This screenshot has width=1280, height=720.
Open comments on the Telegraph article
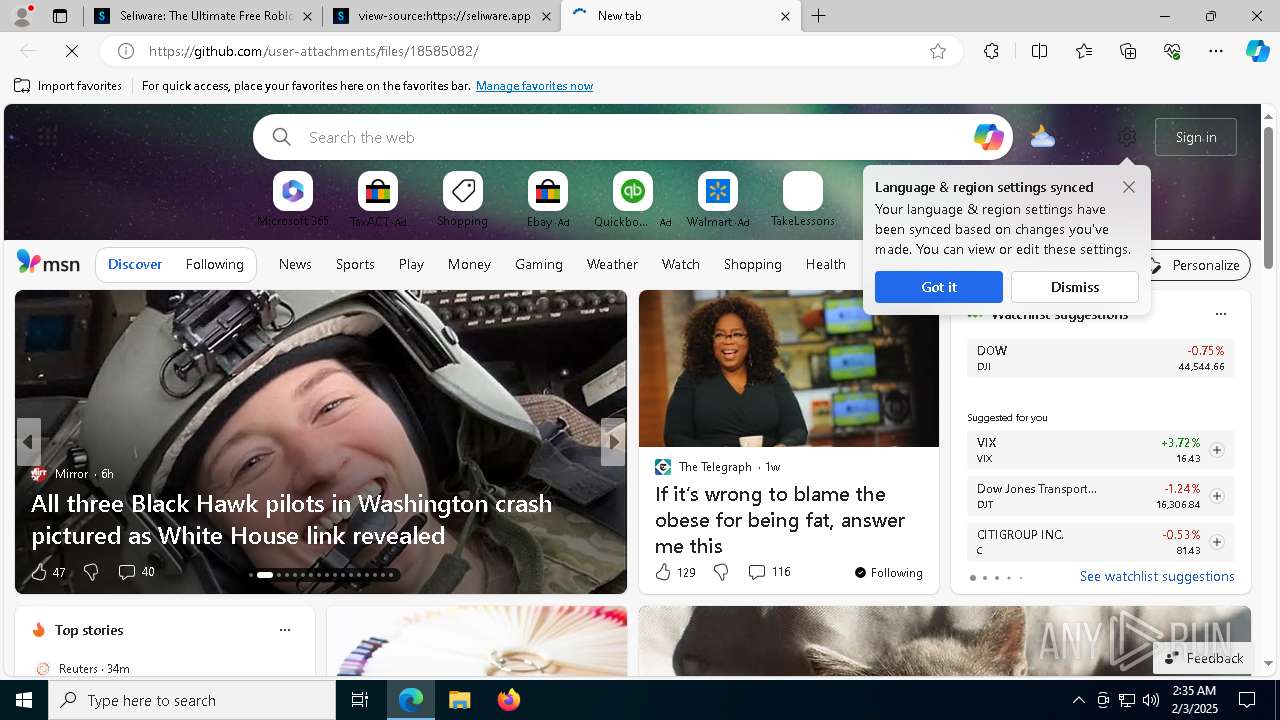pyautogui.click(x=769, y=572)
